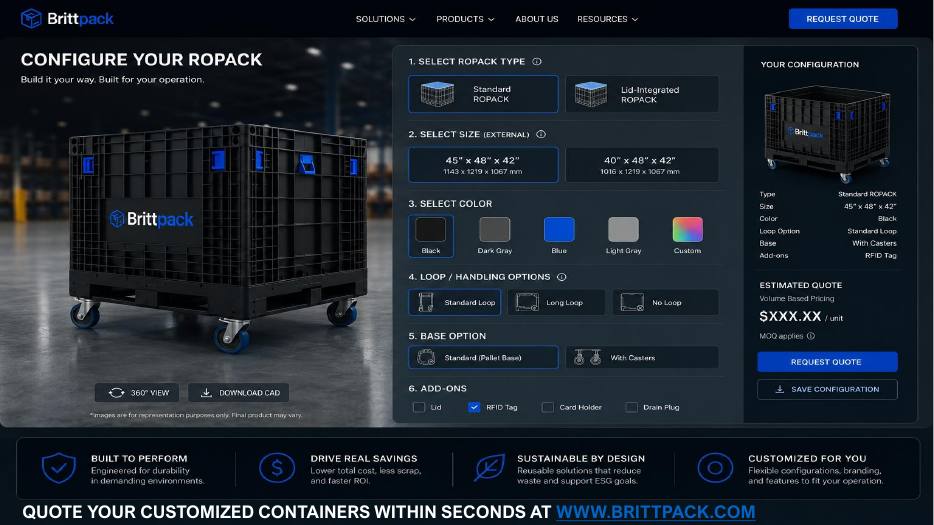
Task: Click the download arrow icon for CAD
Action: click(x=206, y=393)
